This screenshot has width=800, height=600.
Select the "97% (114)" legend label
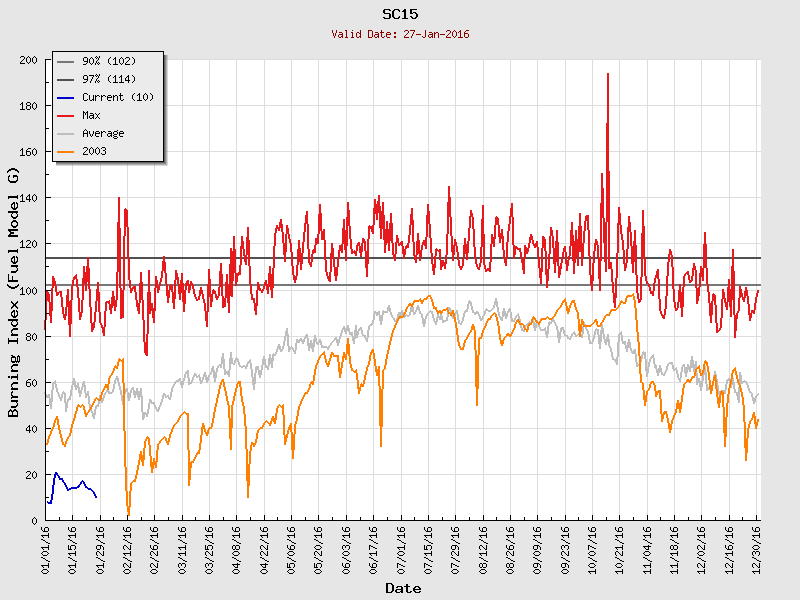109,79
